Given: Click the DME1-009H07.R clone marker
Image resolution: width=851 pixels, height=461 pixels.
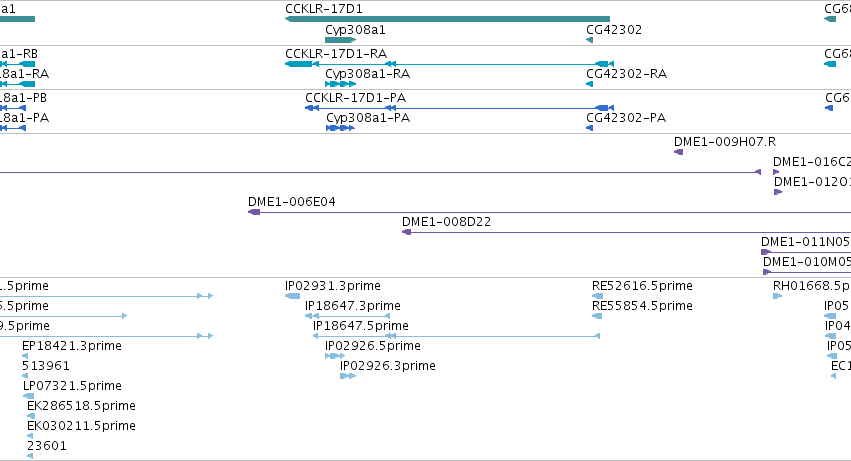Looking at the screenshot, I should (x=678, y=152).
